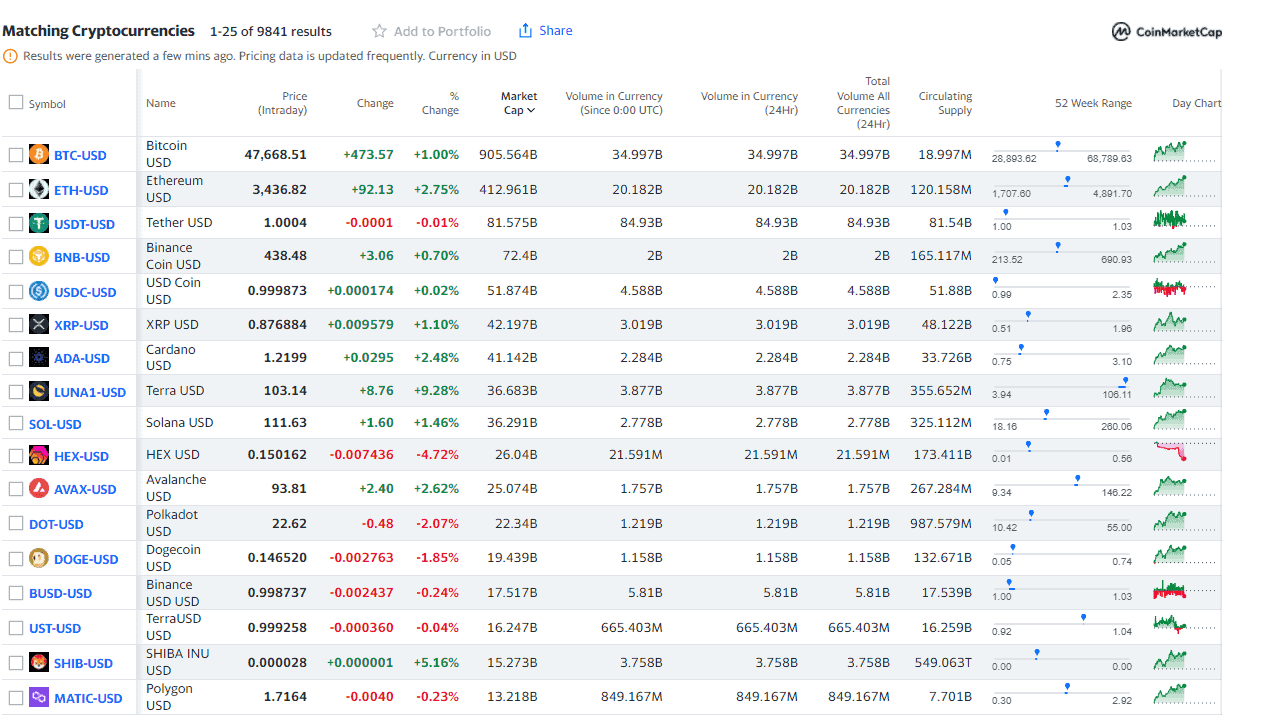Click the Circulating Supply column header
1265x715 pixels.
point(945,103)
